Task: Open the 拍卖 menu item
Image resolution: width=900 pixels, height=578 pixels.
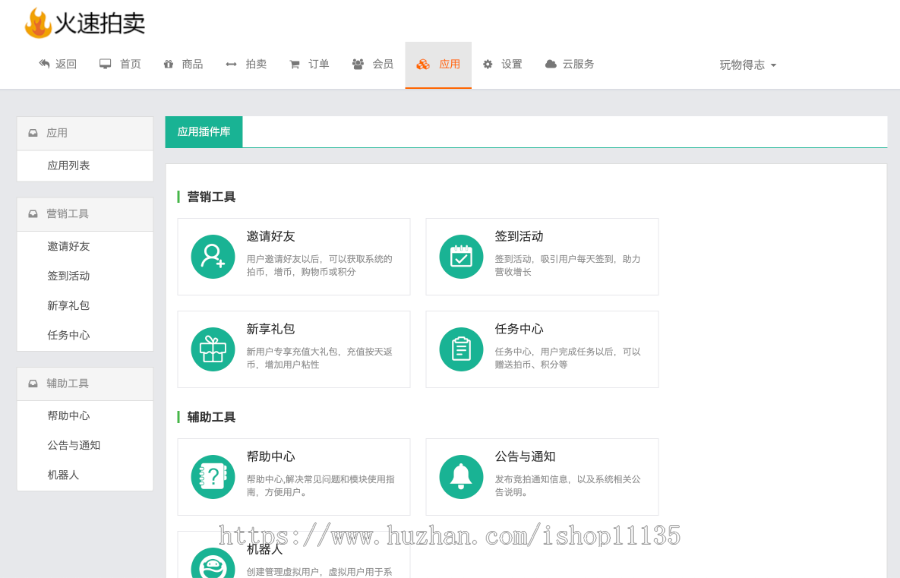Action: tap(246, 64)
